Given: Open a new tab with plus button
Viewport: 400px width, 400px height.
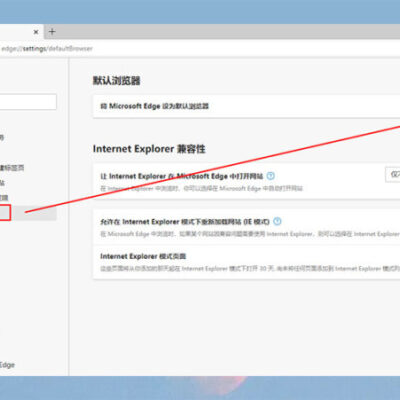Looking at the screenshot, I should [x=52, y=32].
